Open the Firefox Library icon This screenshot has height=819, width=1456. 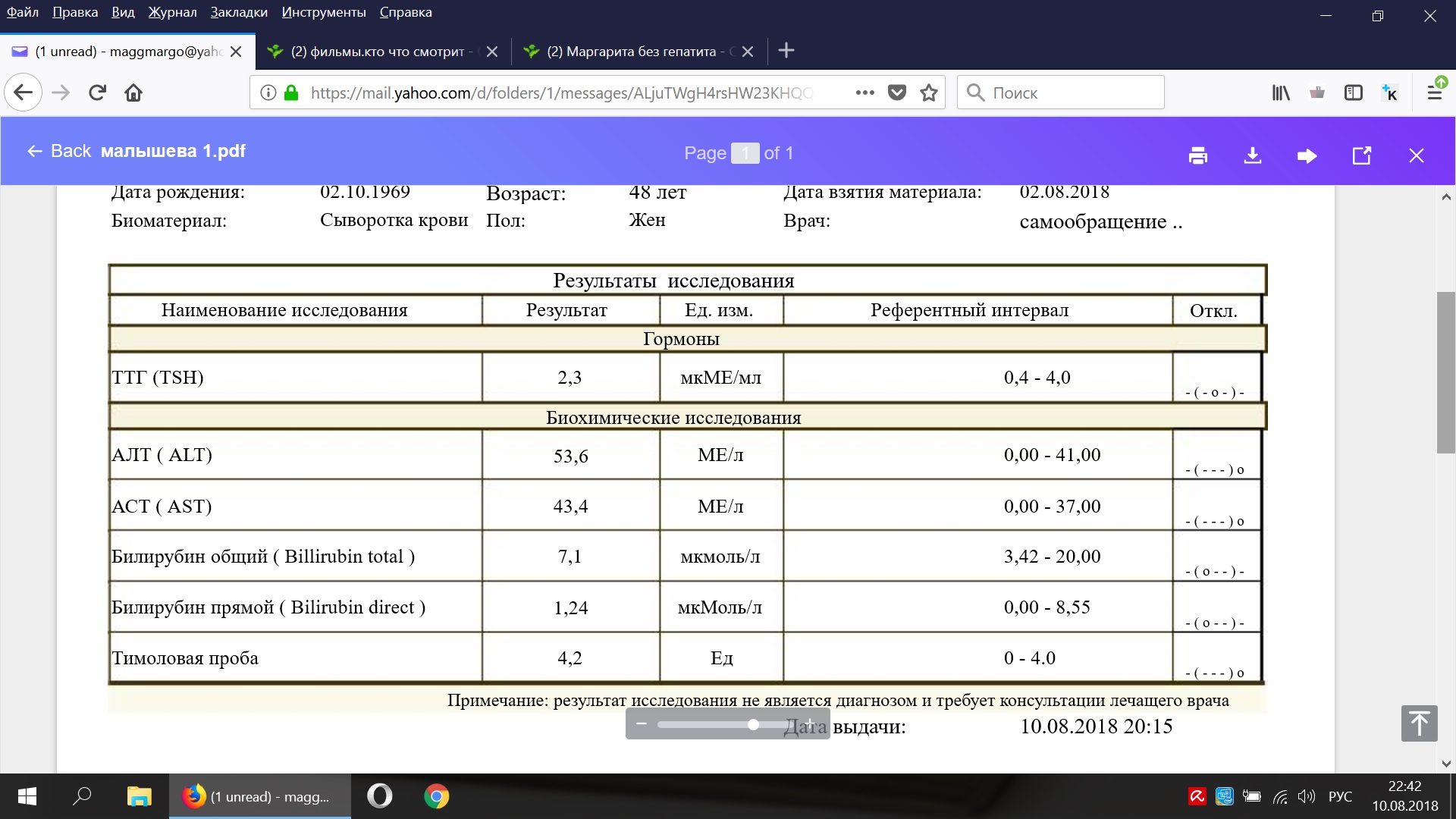pyautogui.click(x=1281, y=93)
